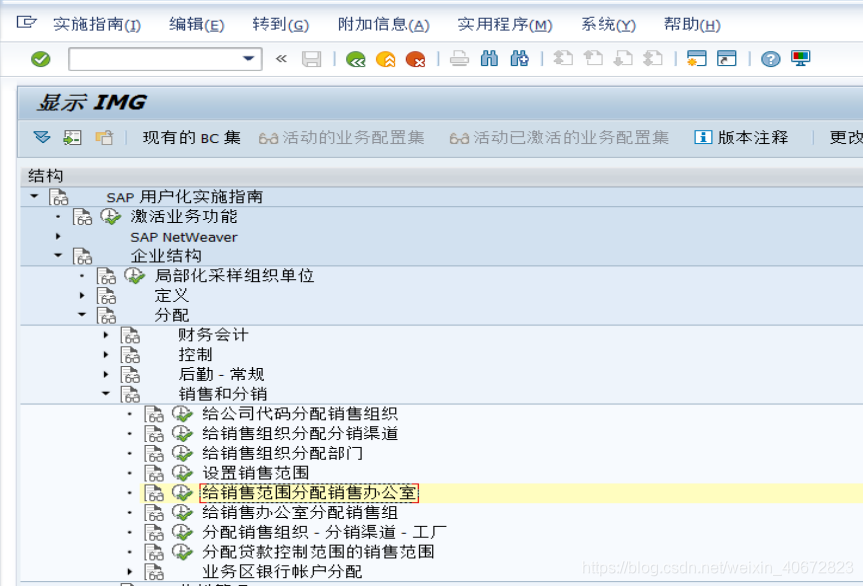Click the window menu icon left of 实施指南

point(26,23)
